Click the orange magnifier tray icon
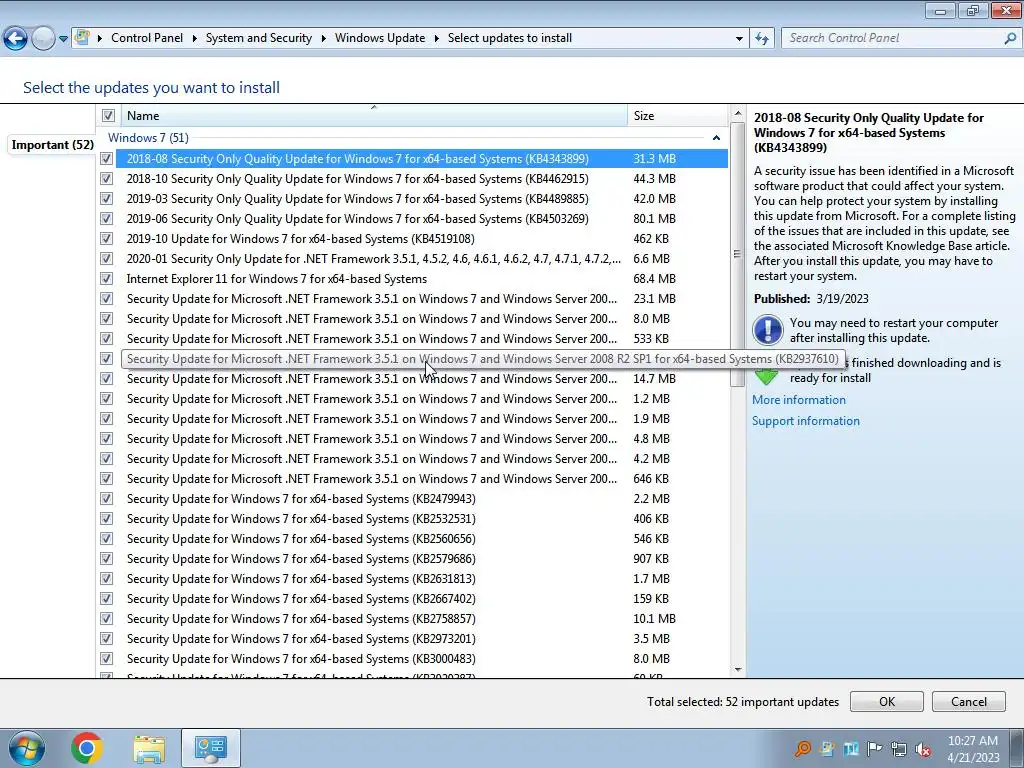This screenshot has width=1024, height=768. tap(803, 749)
